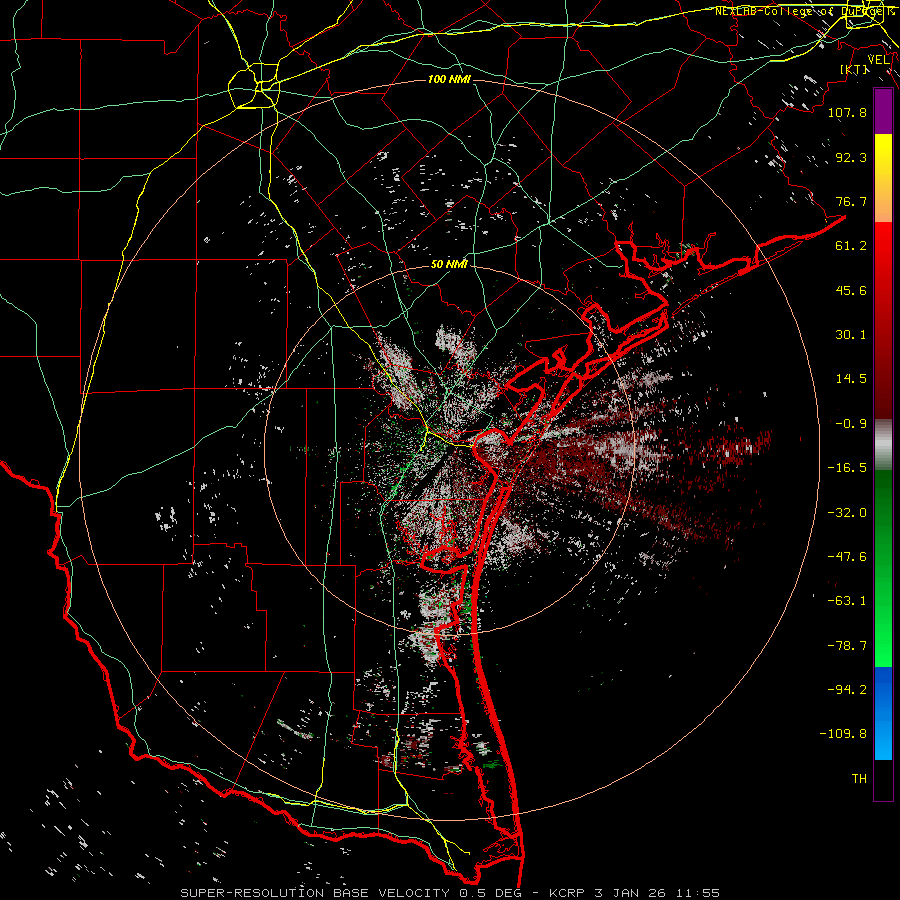Click the 61.2 legend value
Image resolution: width=900 pixels, height=900 pixels.
tap(851, 246)
